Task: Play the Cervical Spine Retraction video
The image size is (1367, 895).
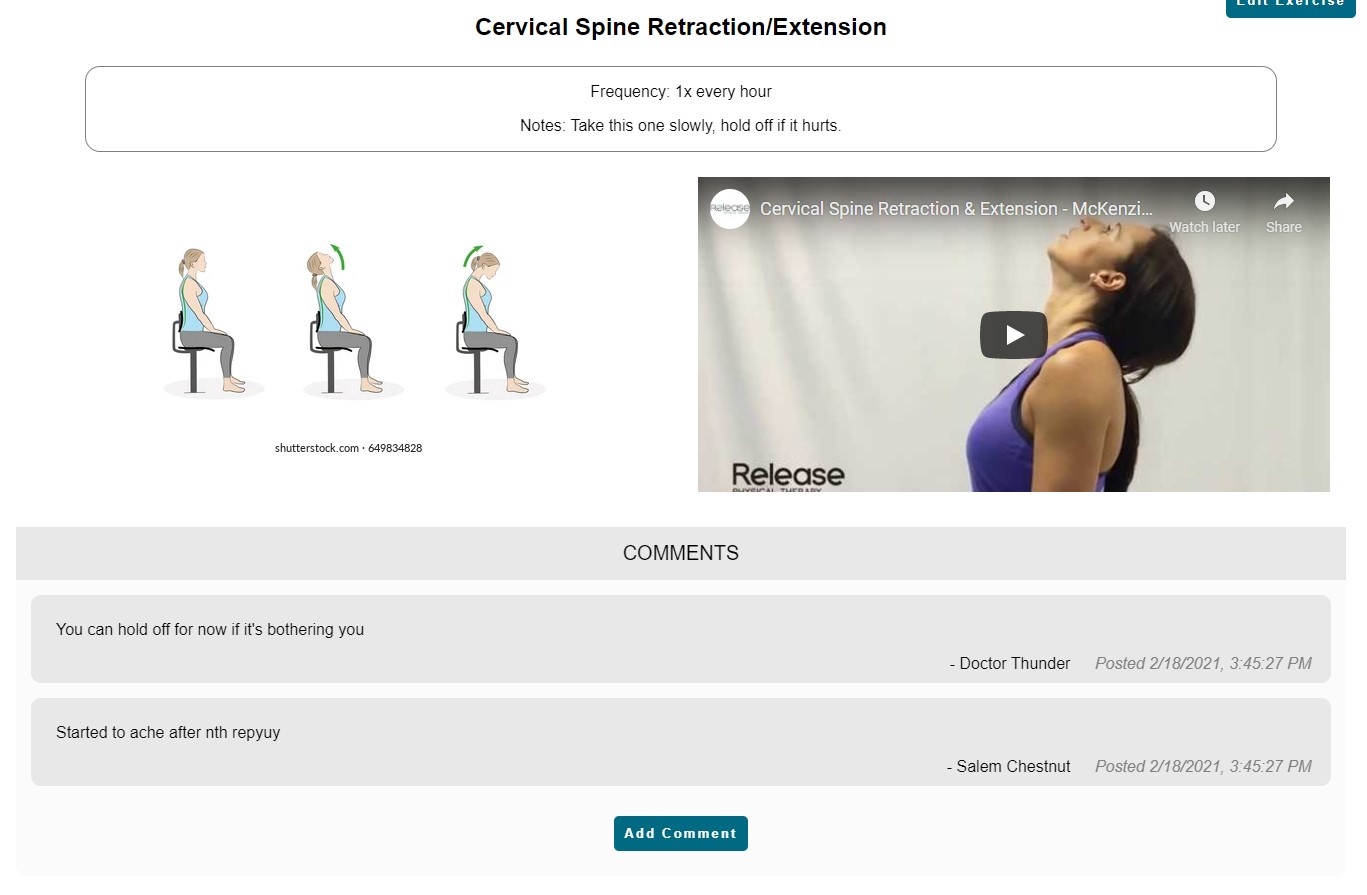Action: 1013,335
